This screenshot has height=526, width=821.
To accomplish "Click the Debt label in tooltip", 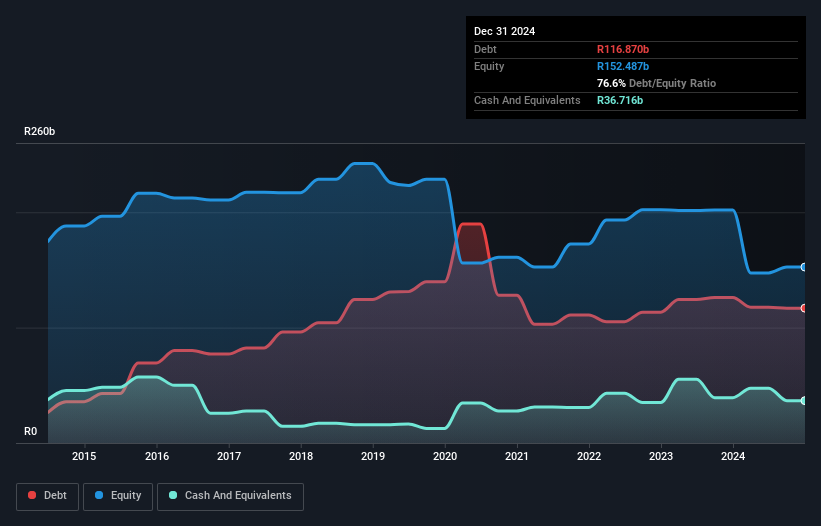I will click(485, 49).
